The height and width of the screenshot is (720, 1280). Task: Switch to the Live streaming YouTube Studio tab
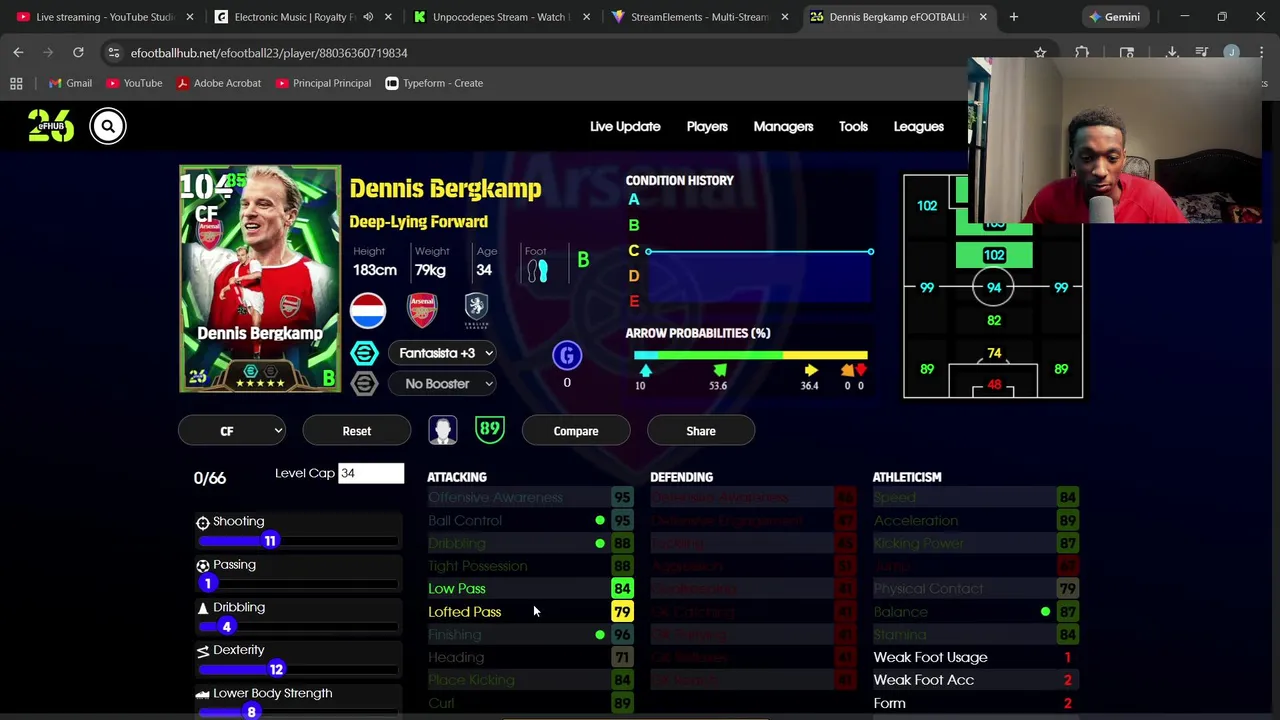pos(104,17)
